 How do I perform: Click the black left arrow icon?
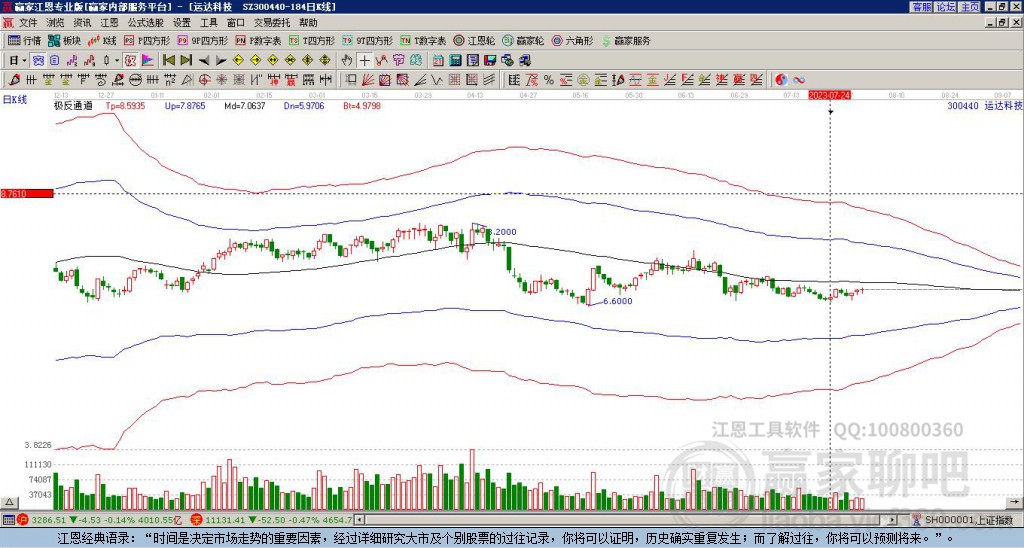204,61
